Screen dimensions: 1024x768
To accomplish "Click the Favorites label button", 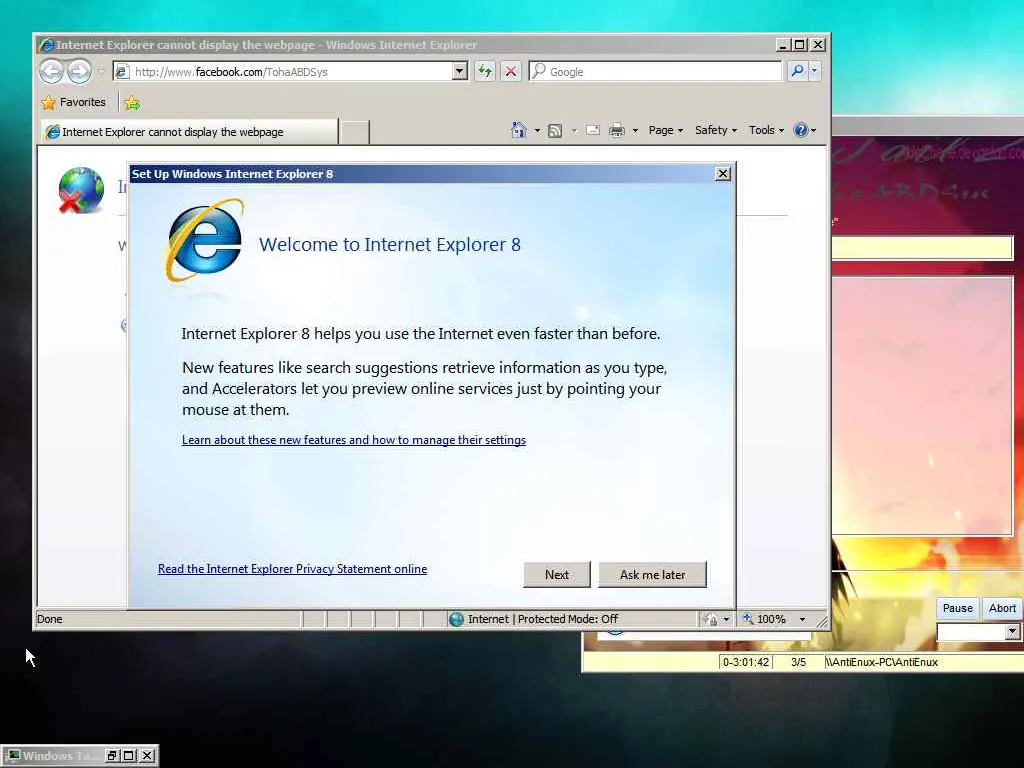I will [x=82, y=103].
